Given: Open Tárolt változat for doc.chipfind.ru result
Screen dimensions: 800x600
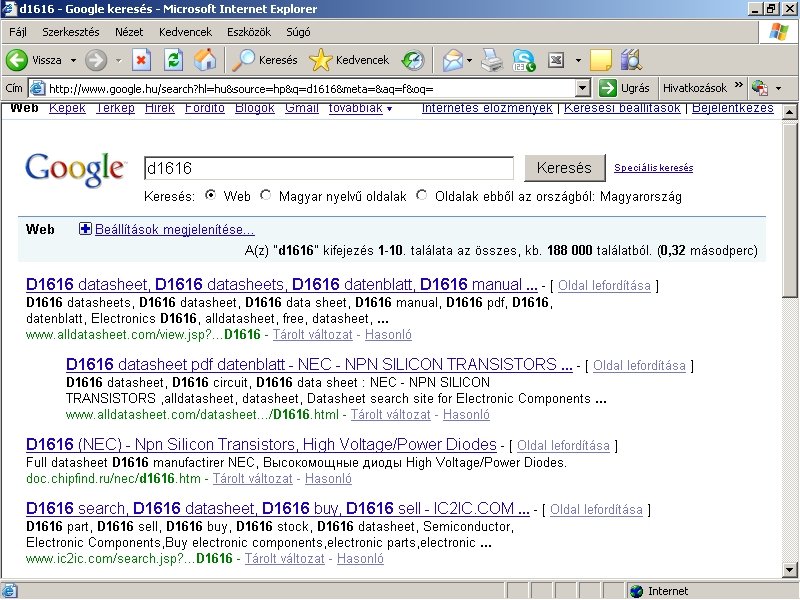Looking at the screenshot, I should pyautogui.click(x=253, y=479).
